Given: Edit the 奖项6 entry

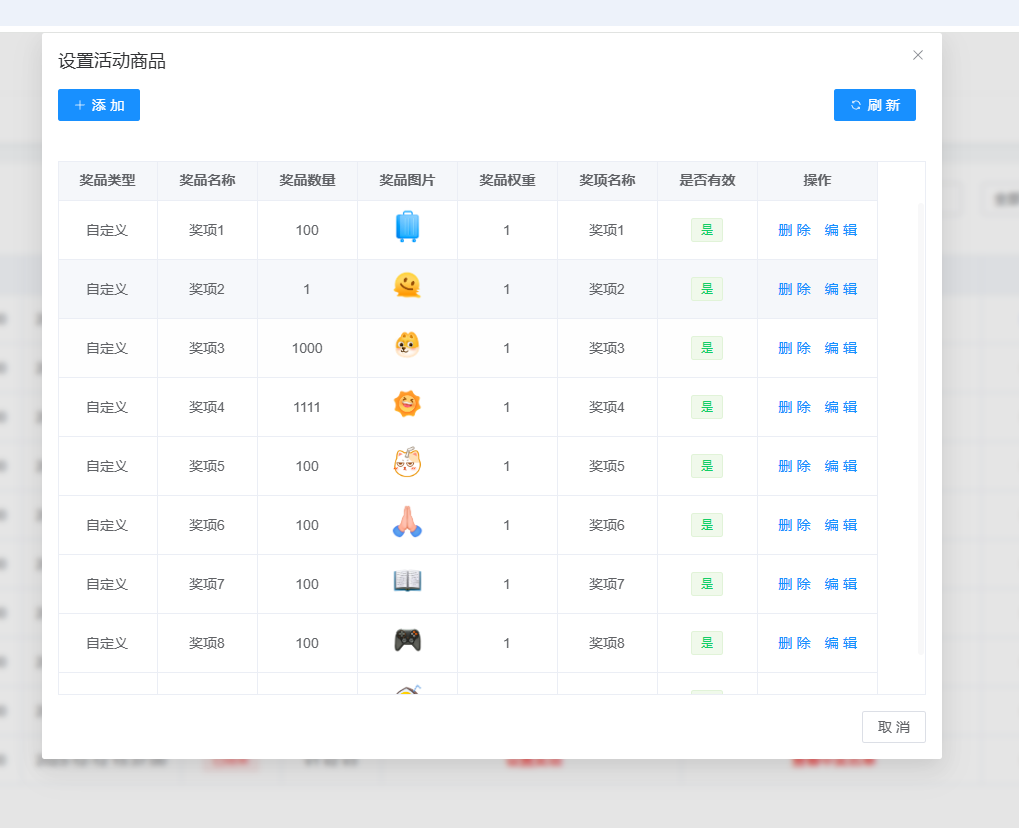Looking at the screenshot, I should [x=840, y=525].
